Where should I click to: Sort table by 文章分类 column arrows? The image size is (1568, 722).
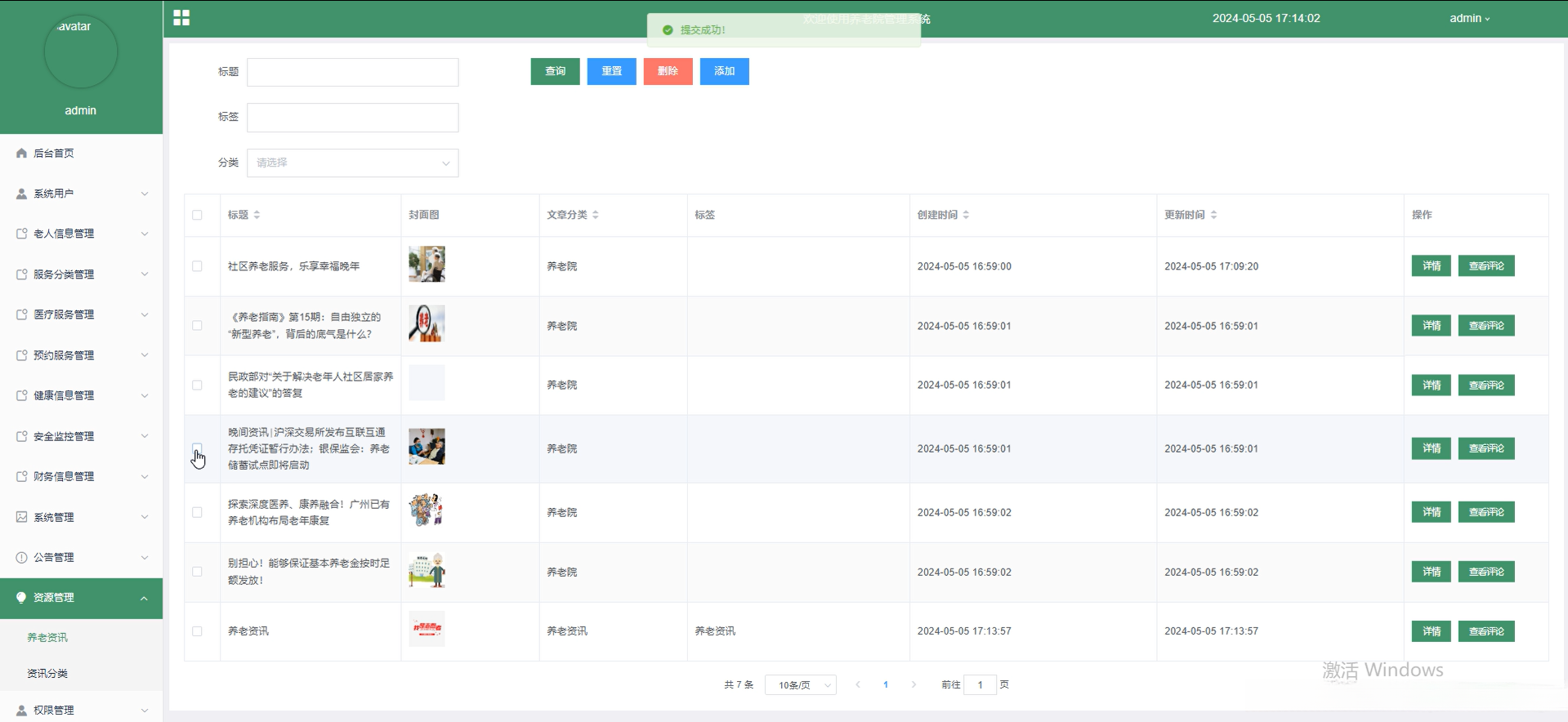pyautogui.click(x=596, y=215)
